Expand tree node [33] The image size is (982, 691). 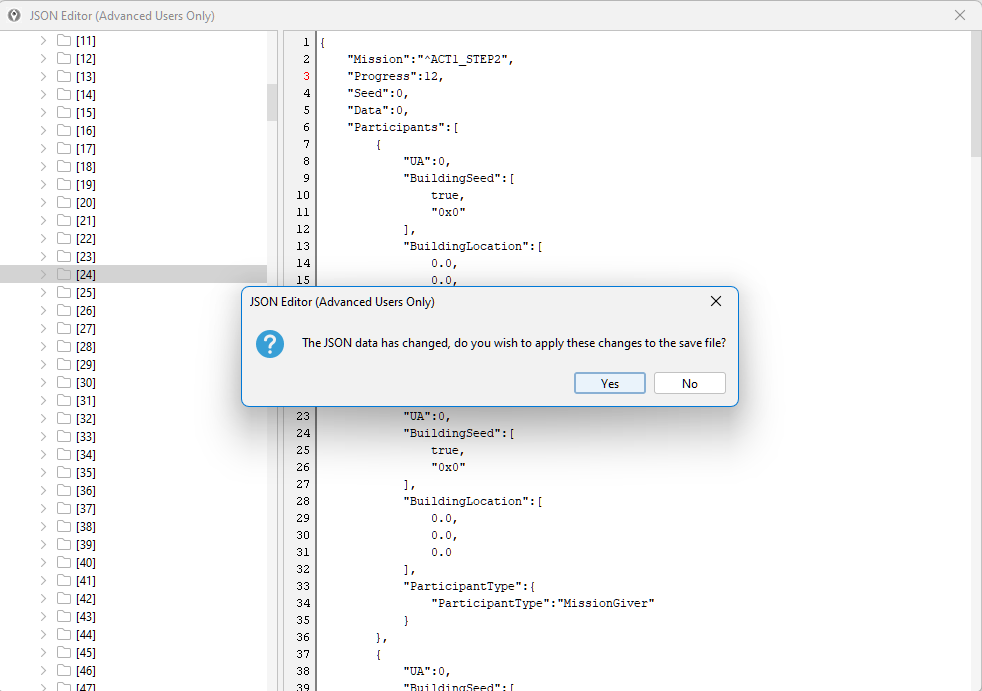click(x=43, y=437)
